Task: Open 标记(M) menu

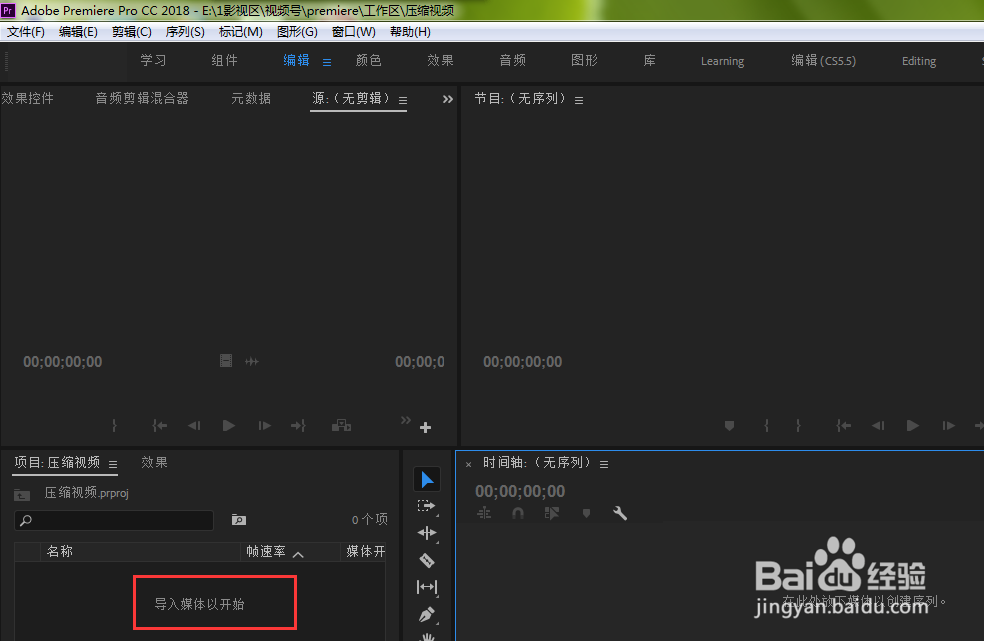Action: 240,31
